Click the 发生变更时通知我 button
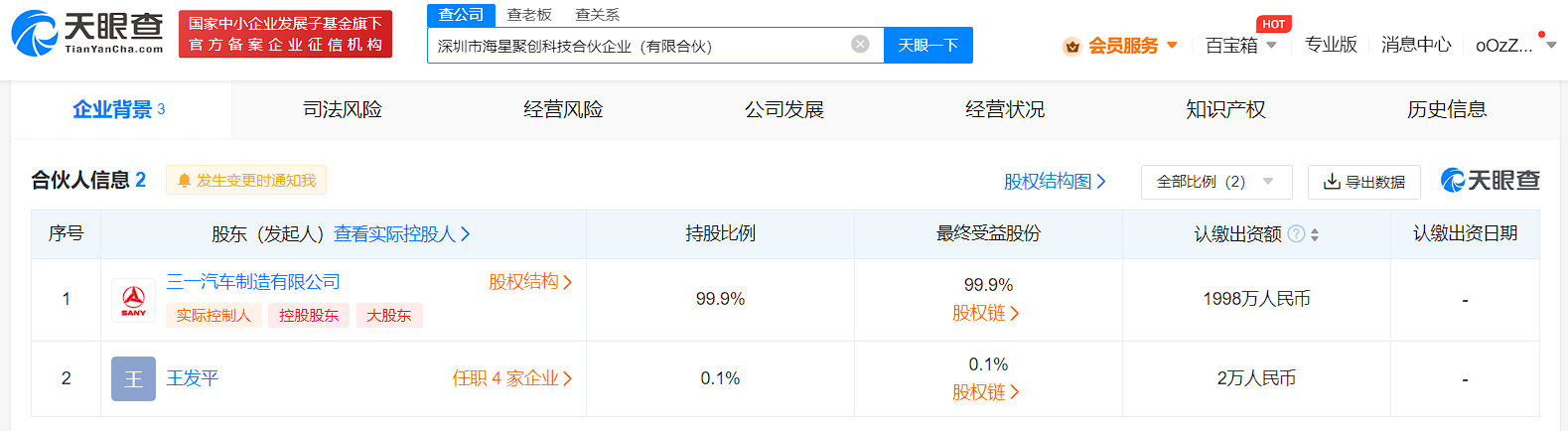The height and width of the screenshot is (431, 1568). point(246,180)
